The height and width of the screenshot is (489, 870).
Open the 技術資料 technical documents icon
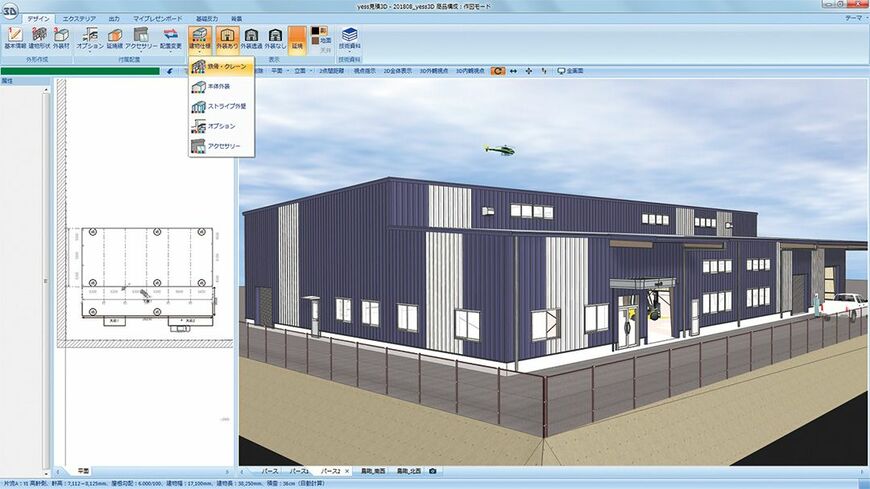pyautogui.click(x=350, y=38)
